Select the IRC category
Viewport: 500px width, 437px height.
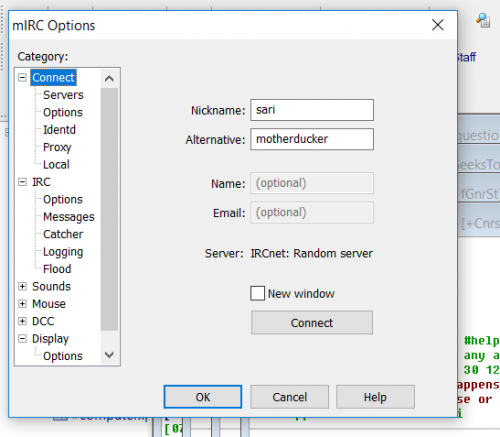click(x=41, y=182)
